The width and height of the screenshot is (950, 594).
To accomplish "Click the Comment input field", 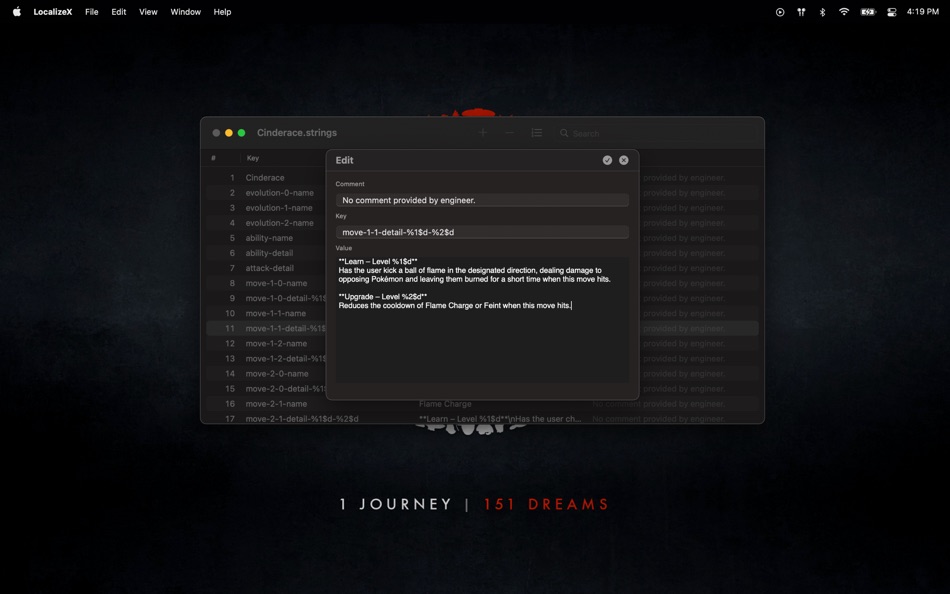I will 482,200.
